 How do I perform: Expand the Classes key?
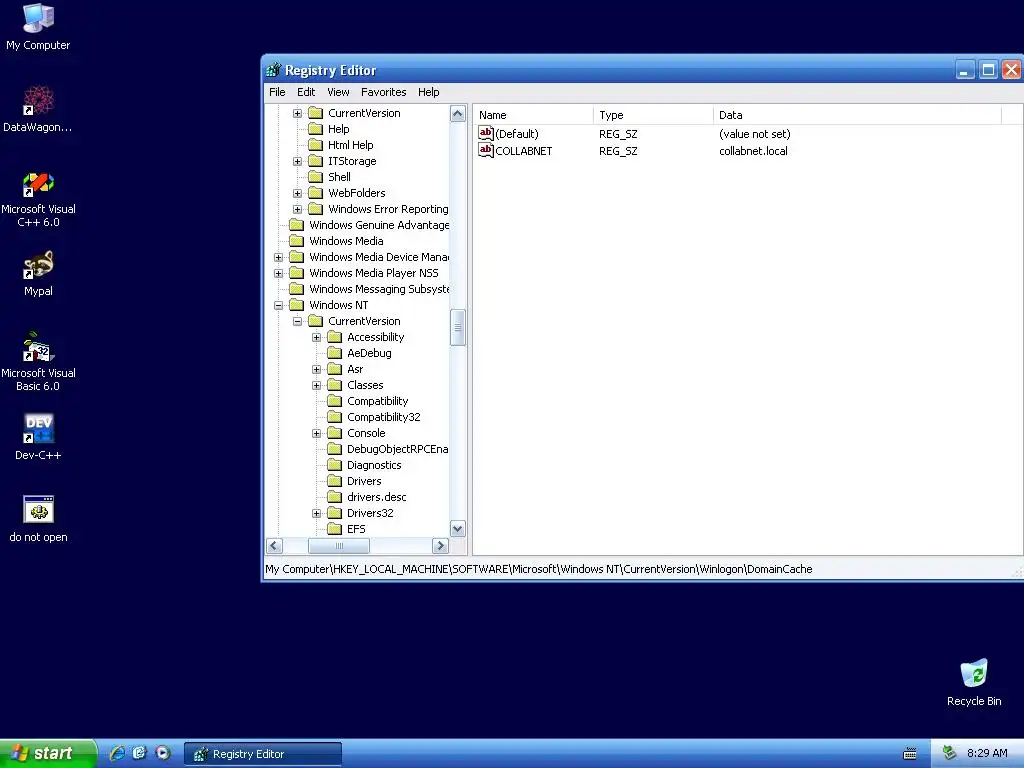(x=316, y=385)
